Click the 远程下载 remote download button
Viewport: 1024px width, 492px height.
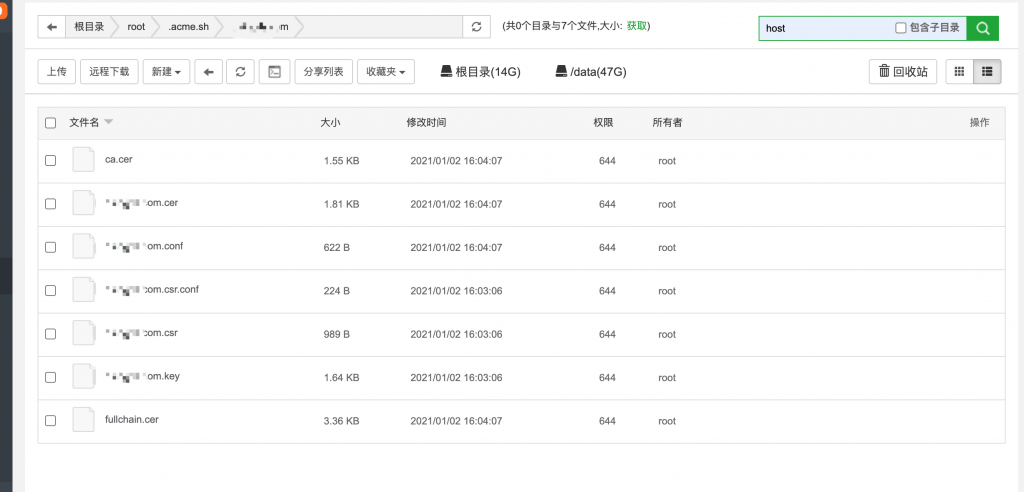tap(109, 72)
